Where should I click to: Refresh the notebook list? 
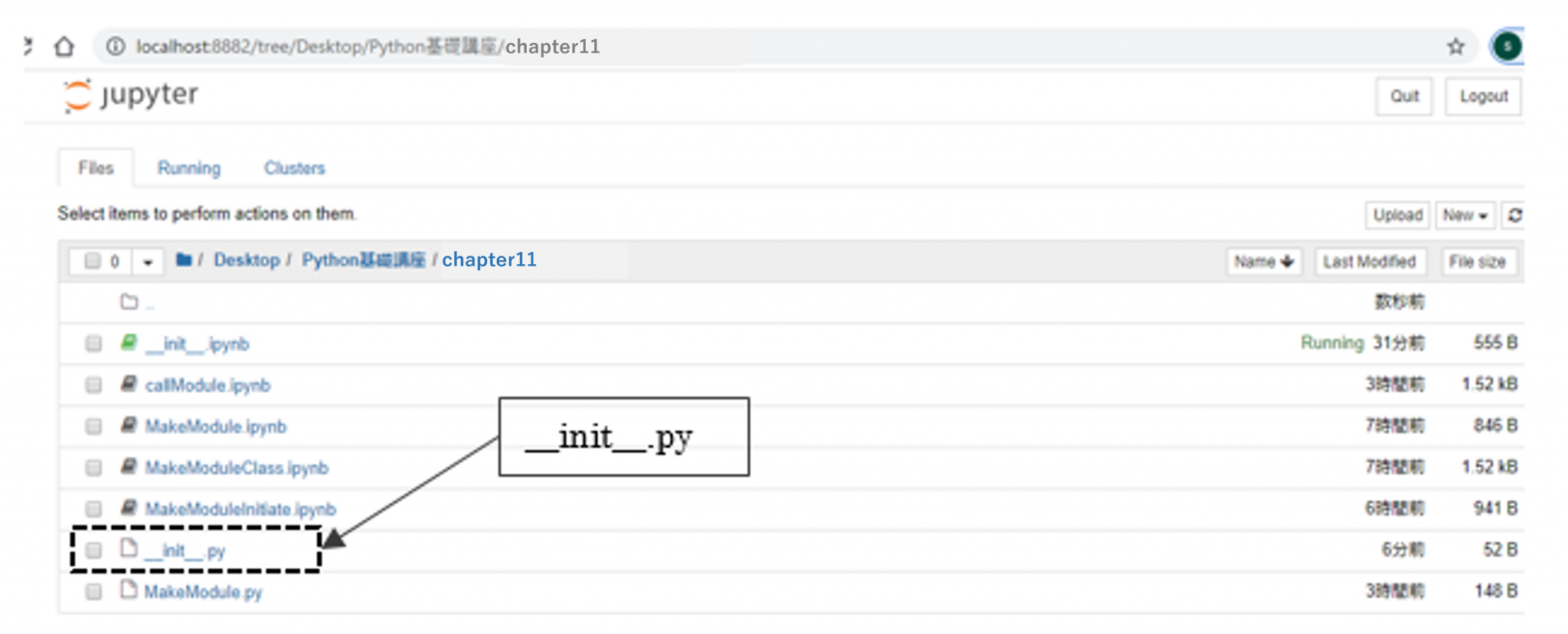click(x=1514, y=216)
